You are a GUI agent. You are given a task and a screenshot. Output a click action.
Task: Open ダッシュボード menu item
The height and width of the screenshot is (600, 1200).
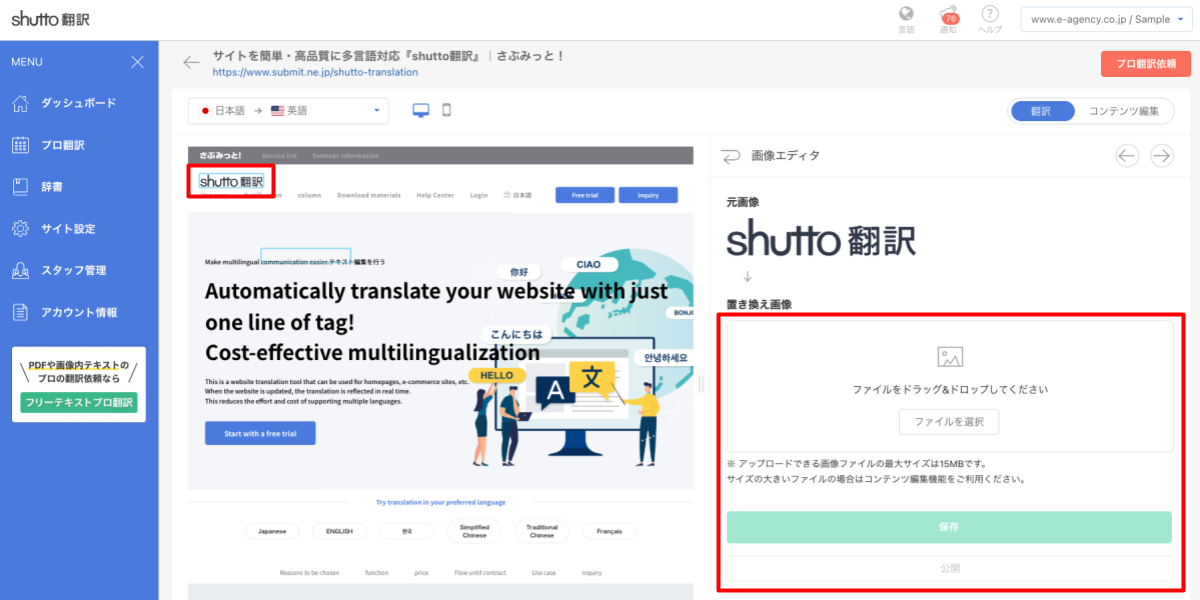tap(79, 103)
